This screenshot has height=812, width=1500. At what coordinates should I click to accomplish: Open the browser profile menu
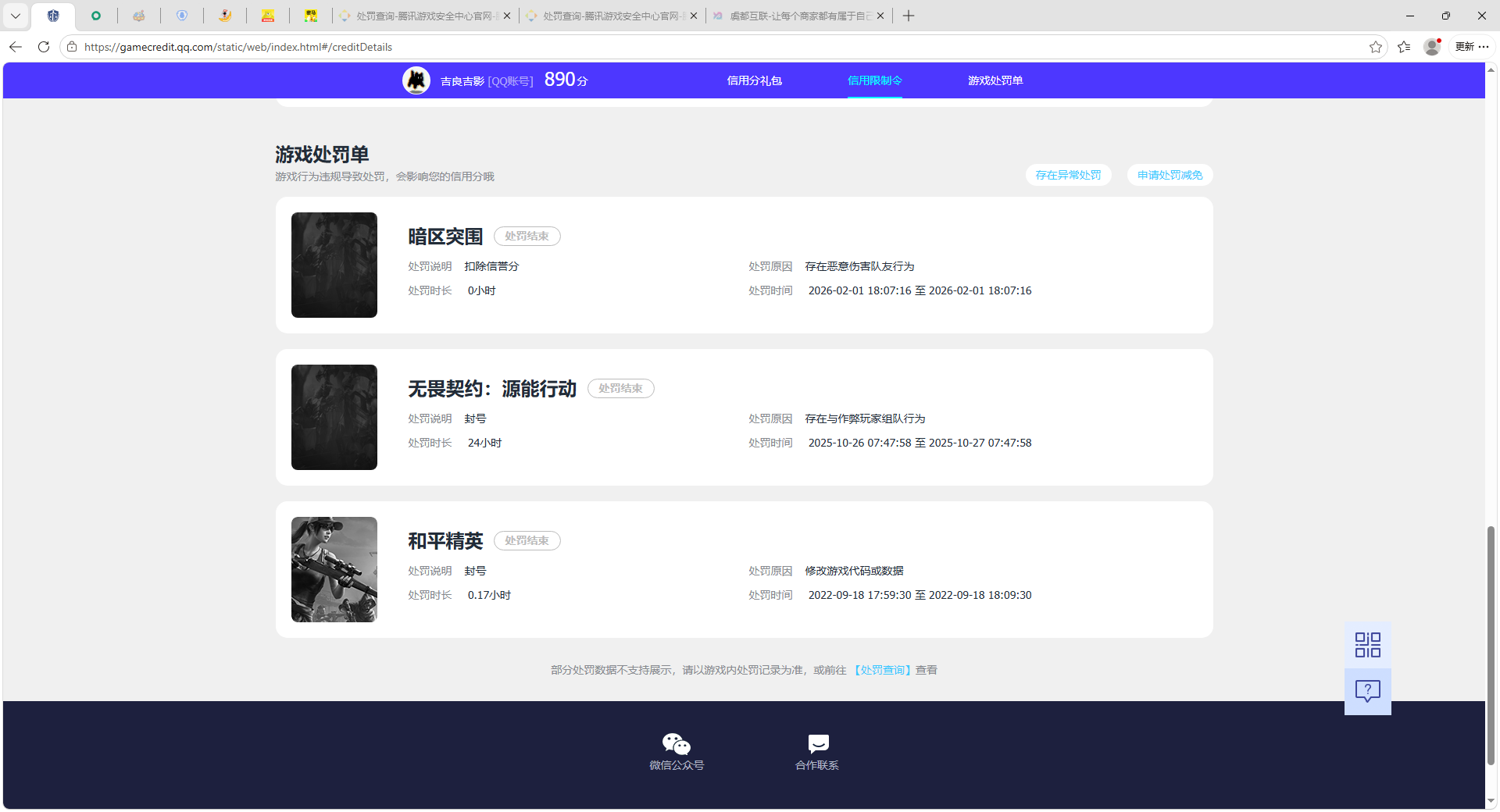point(1432,47)
